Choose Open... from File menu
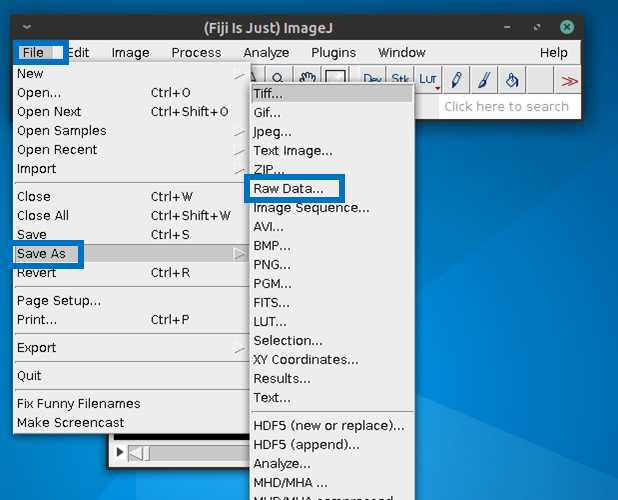618x500 pixels. coord(131,93)
